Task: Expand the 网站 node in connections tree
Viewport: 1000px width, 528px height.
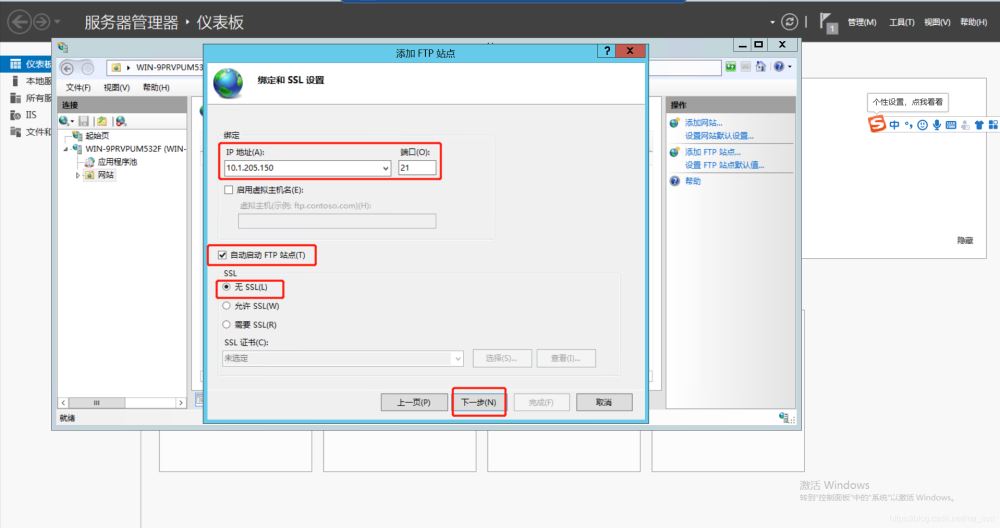Action: [79, 175]
